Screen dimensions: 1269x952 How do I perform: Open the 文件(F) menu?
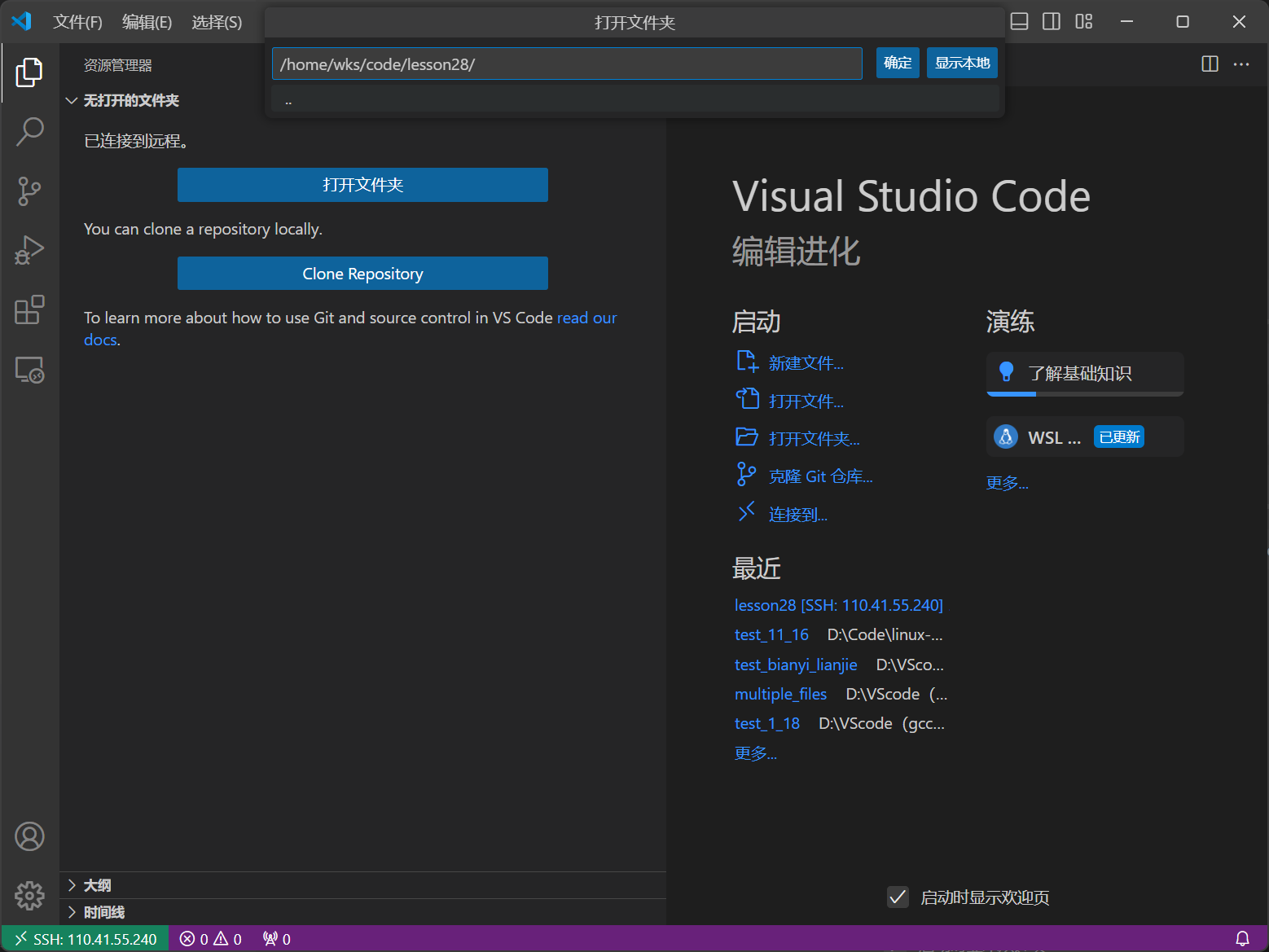pyautogui.click(x=77, y=22)
